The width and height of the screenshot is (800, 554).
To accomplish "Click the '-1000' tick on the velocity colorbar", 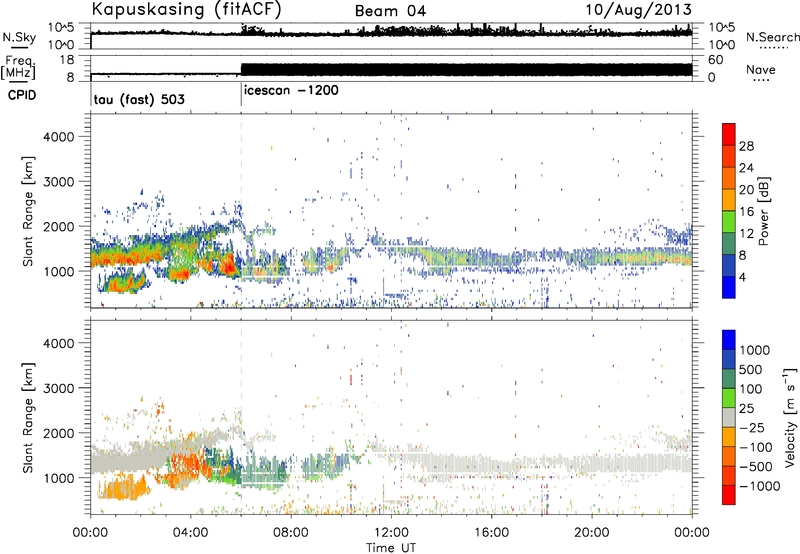I will (x=760, y=486).
